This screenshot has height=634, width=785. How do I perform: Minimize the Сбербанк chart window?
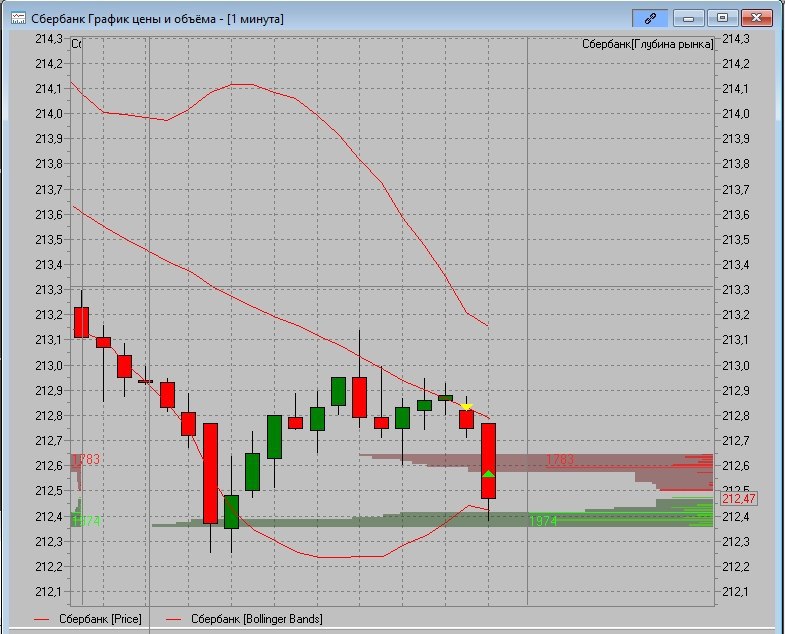point(688,19)
